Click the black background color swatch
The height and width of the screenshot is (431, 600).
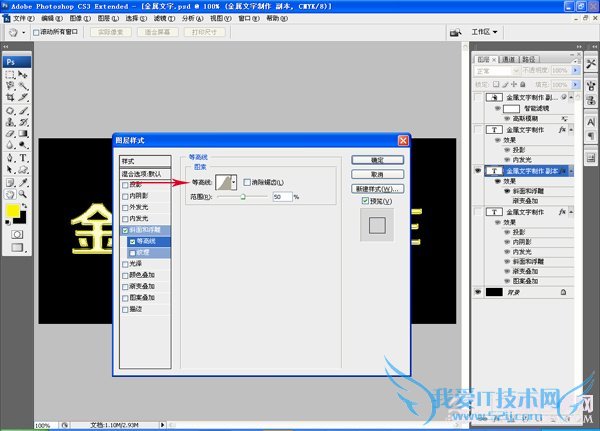click(x=21, y=220)
